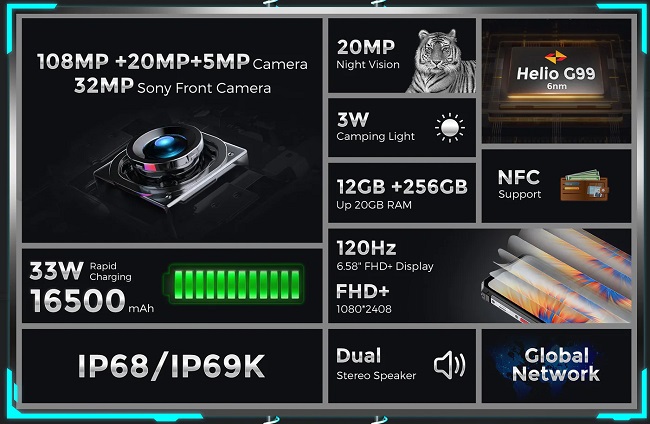Open the Global Network tile
This screenshot has height=424, width=650.
click(x=556, y=366)
